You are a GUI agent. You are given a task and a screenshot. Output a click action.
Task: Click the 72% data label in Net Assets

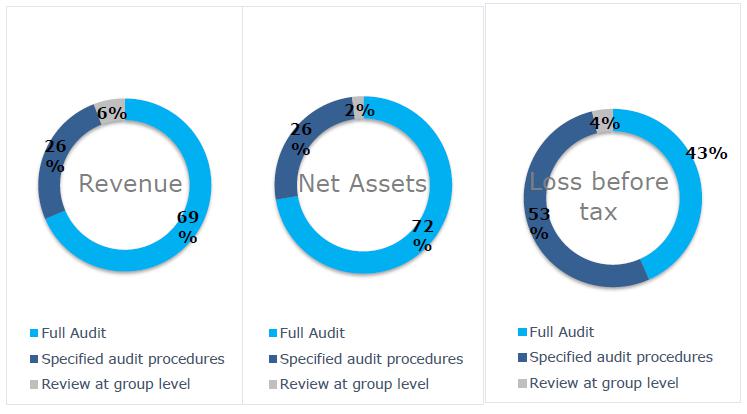point(422,235)
